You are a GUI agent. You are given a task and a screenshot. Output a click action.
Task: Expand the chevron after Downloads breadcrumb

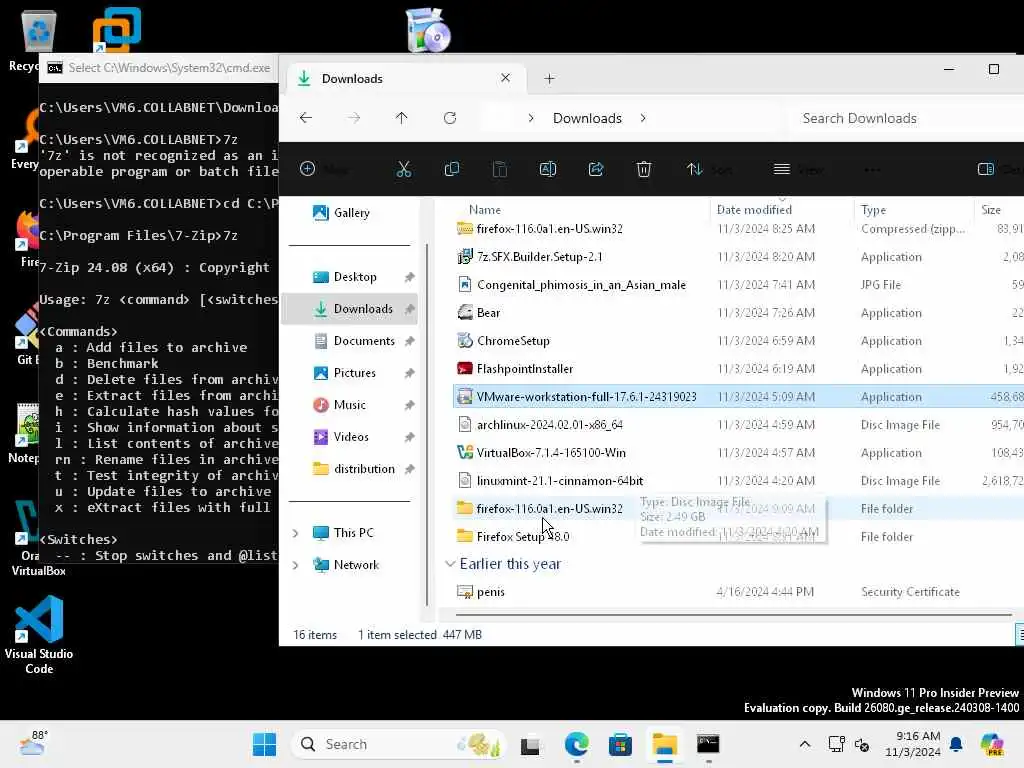[643, 118]
